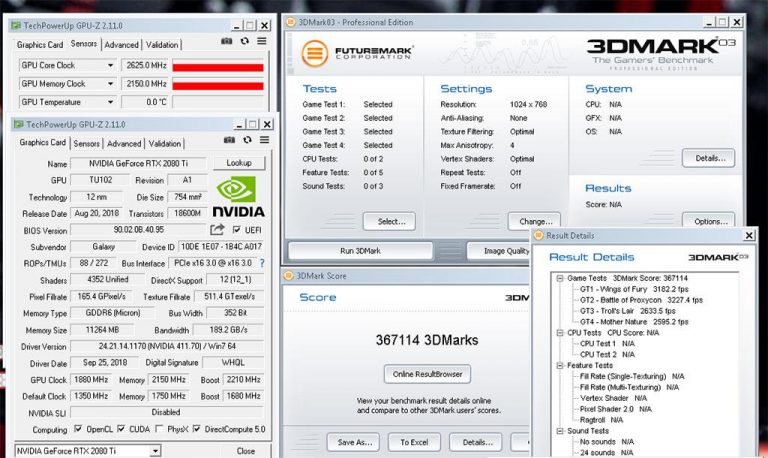The height and width of the screenshot is (458, 768).
Task: Toggle the PhysX checkbox
Action: pyautogui.click(x=159, y=429)
